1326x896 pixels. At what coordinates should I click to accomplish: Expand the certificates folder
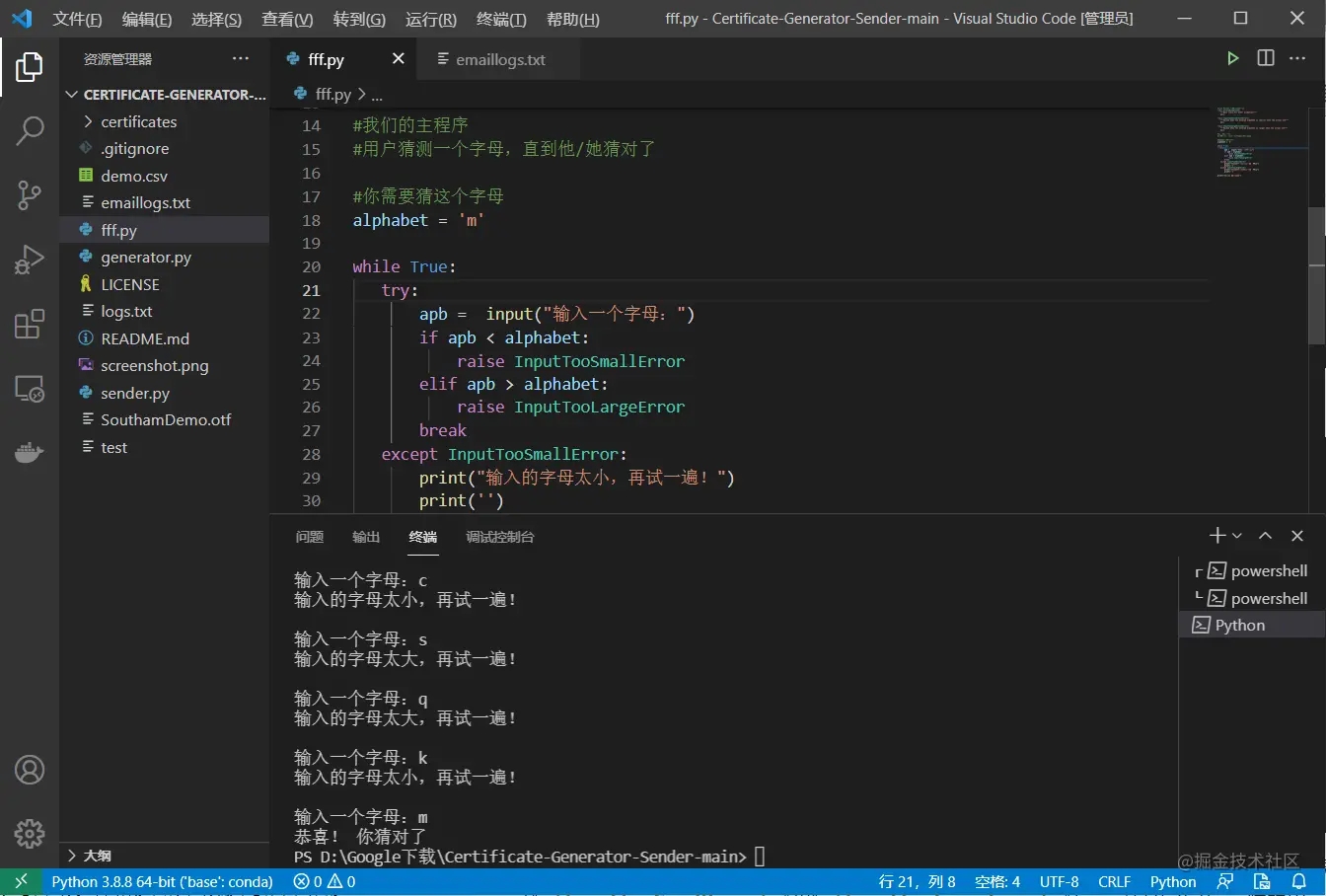pyautogui.click(x=138, y=121)
